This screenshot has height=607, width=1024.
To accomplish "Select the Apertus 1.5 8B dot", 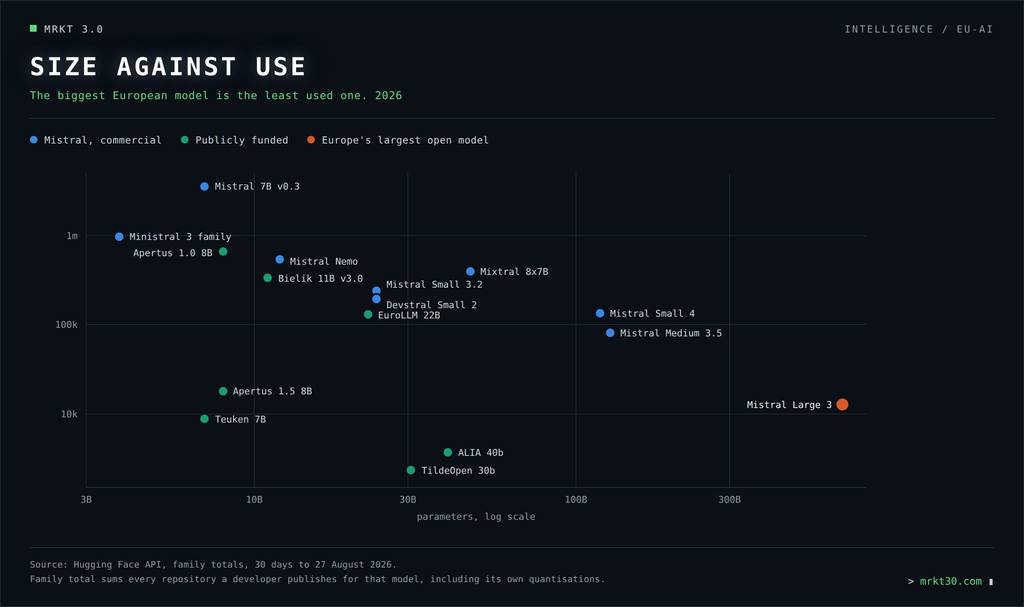I will pyautogui.click(x=223, y=391).
